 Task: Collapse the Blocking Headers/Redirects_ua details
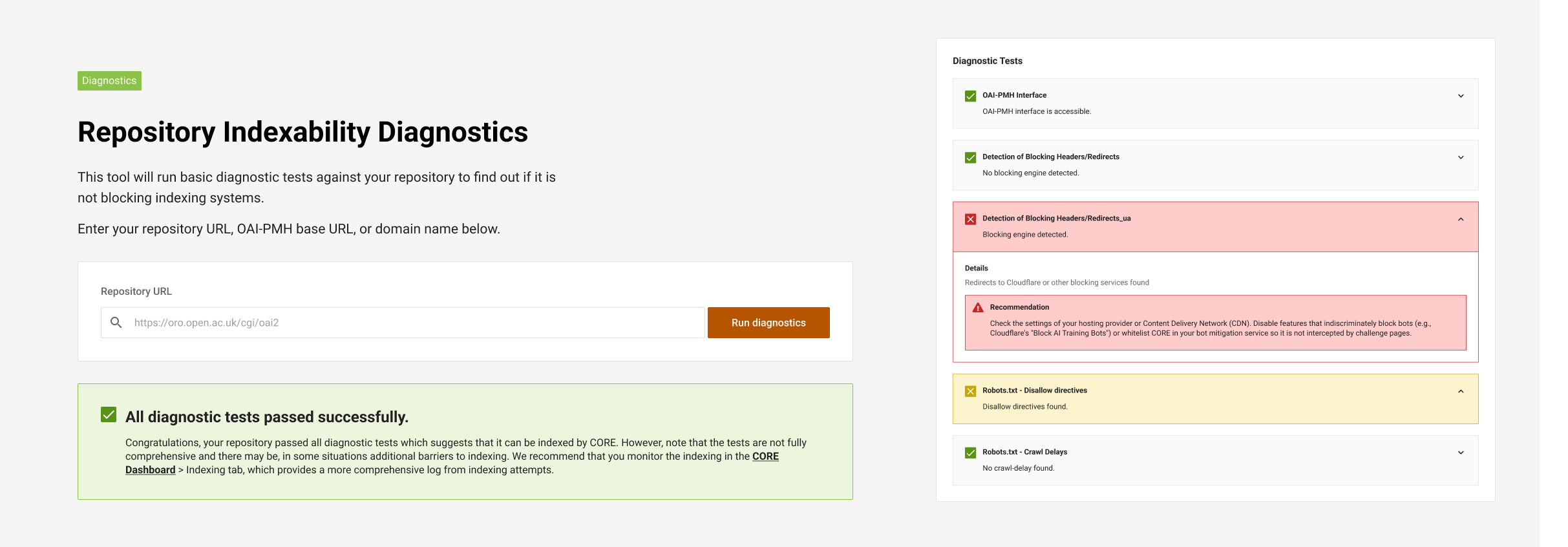1461,219
